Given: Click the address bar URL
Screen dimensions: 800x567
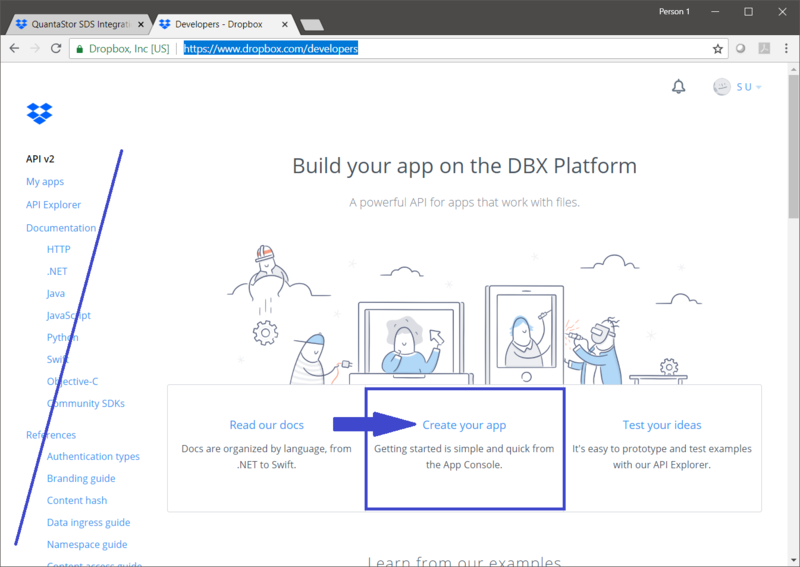Looking at the screenshot, I should tap(270, 48).
